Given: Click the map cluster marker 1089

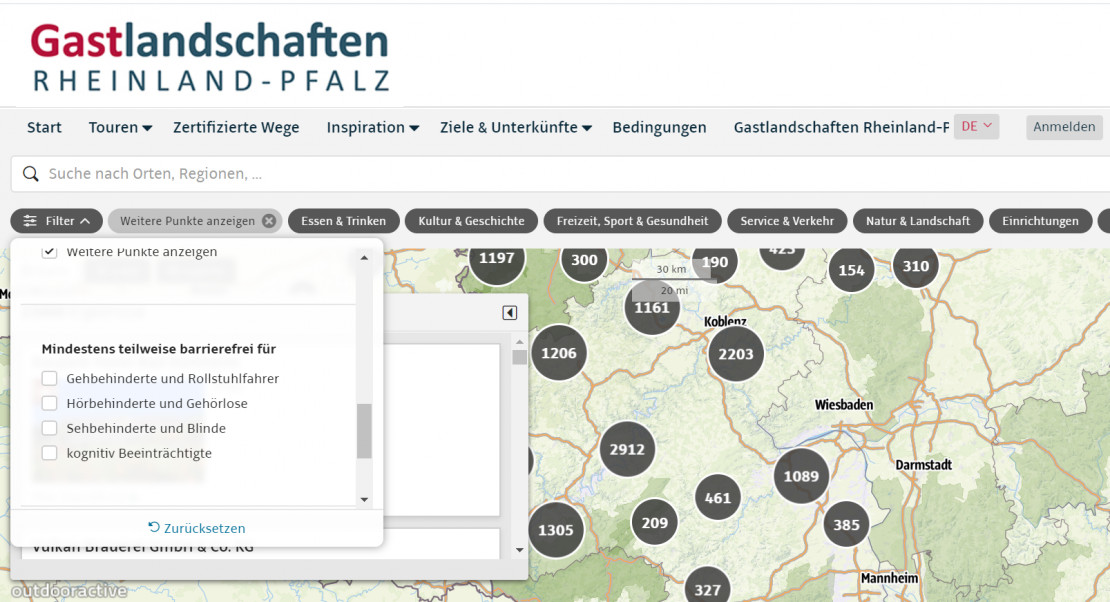Looking at the screenshot, I should click(801, 476).
